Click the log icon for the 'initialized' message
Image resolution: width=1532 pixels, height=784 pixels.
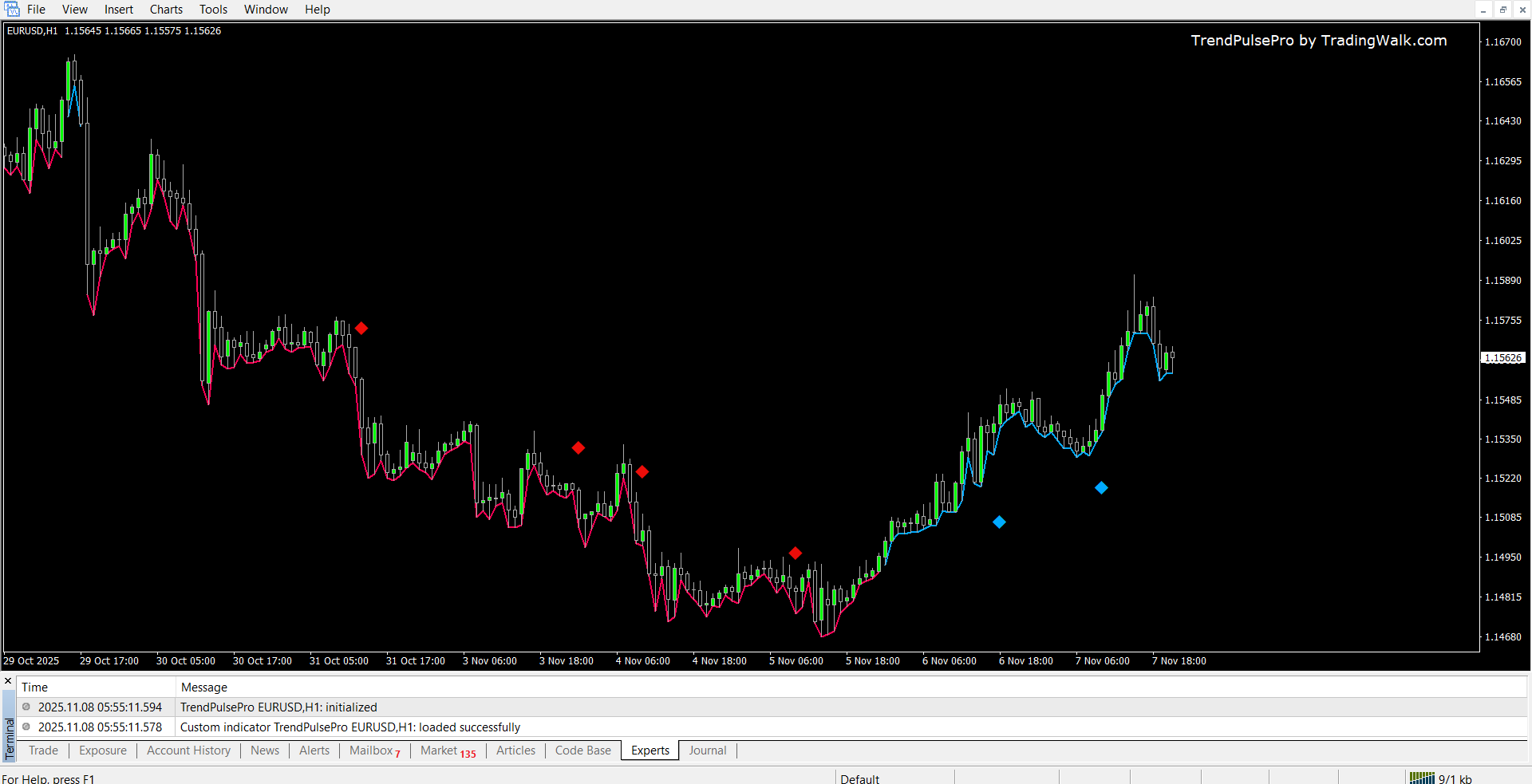coord(26,707)
